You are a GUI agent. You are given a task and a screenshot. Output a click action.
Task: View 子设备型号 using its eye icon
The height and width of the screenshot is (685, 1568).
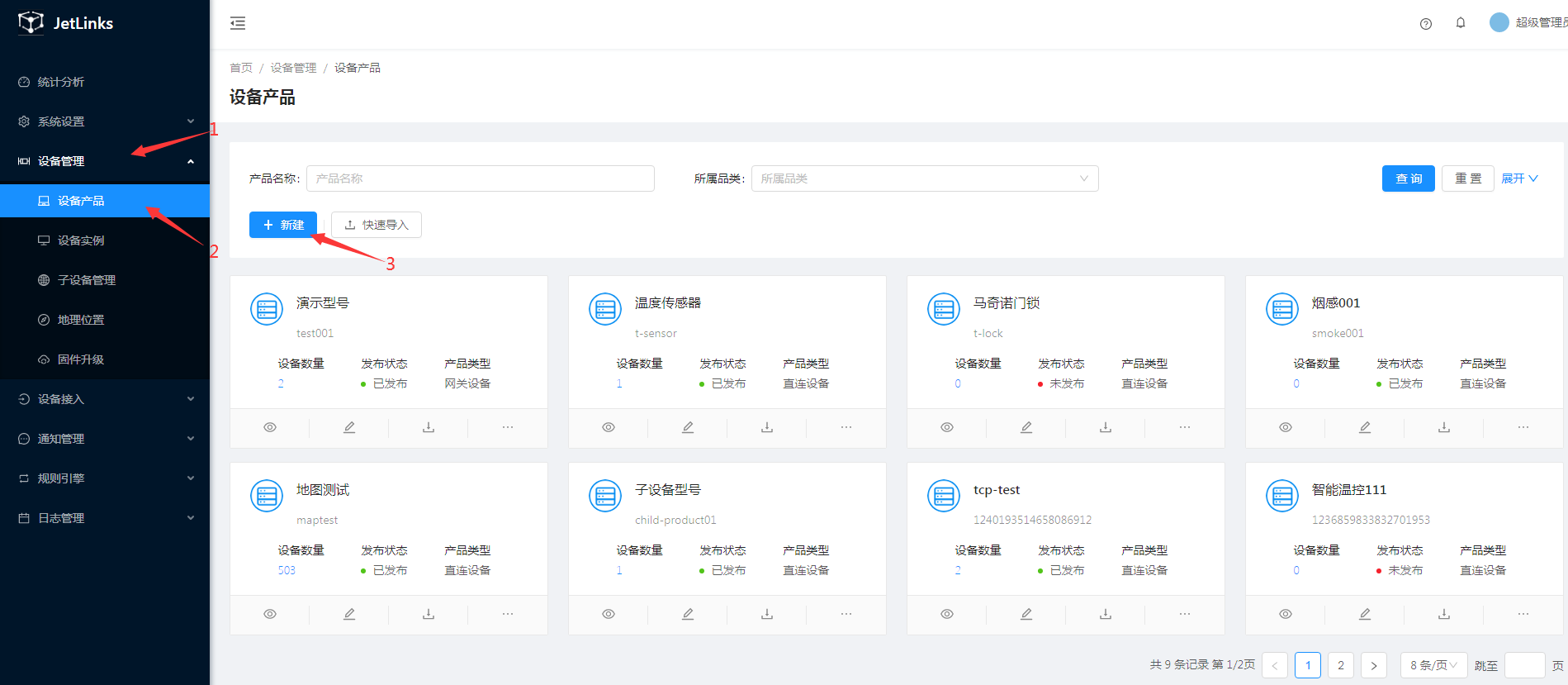pos(609,614)
